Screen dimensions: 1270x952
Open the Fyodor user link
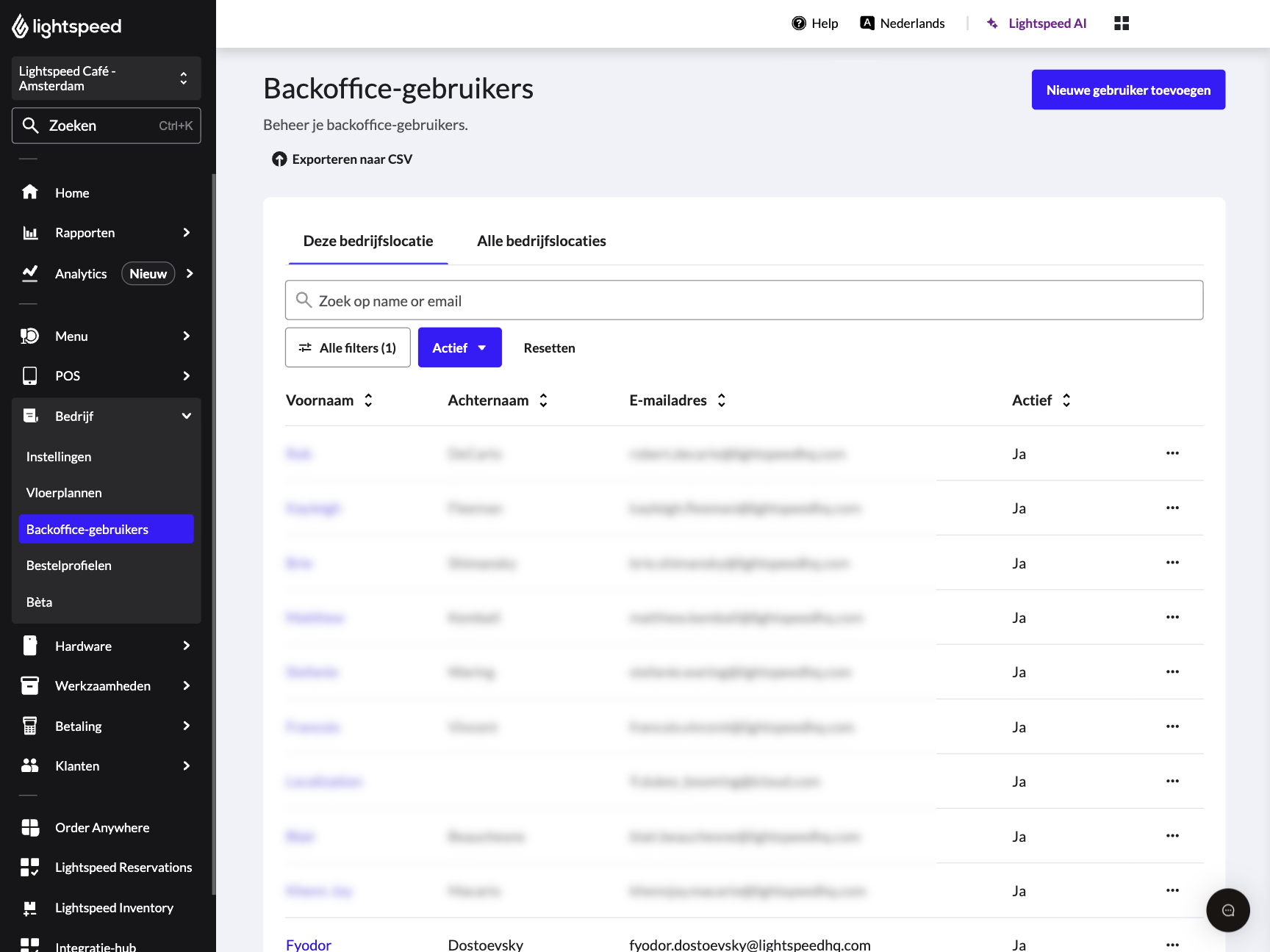tap(309, 945)
